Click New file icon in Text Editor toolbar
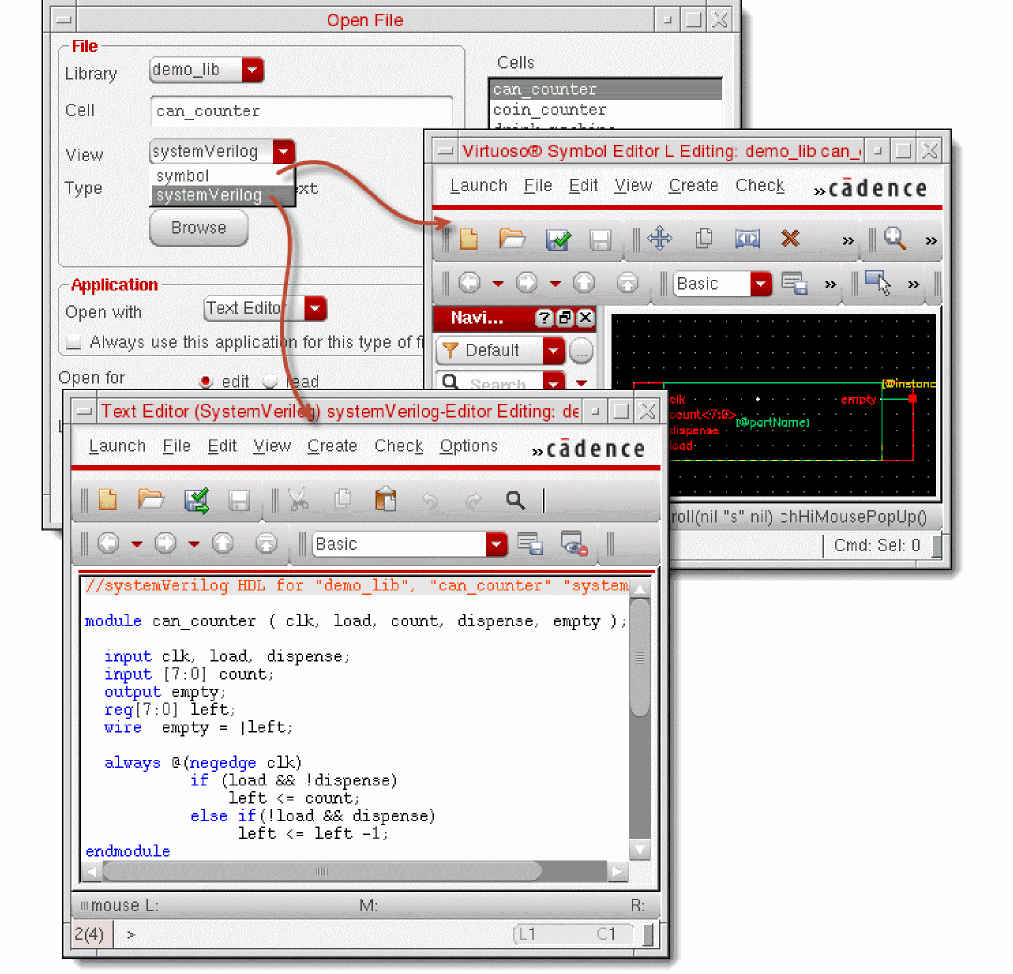 [x=107, y=499]
